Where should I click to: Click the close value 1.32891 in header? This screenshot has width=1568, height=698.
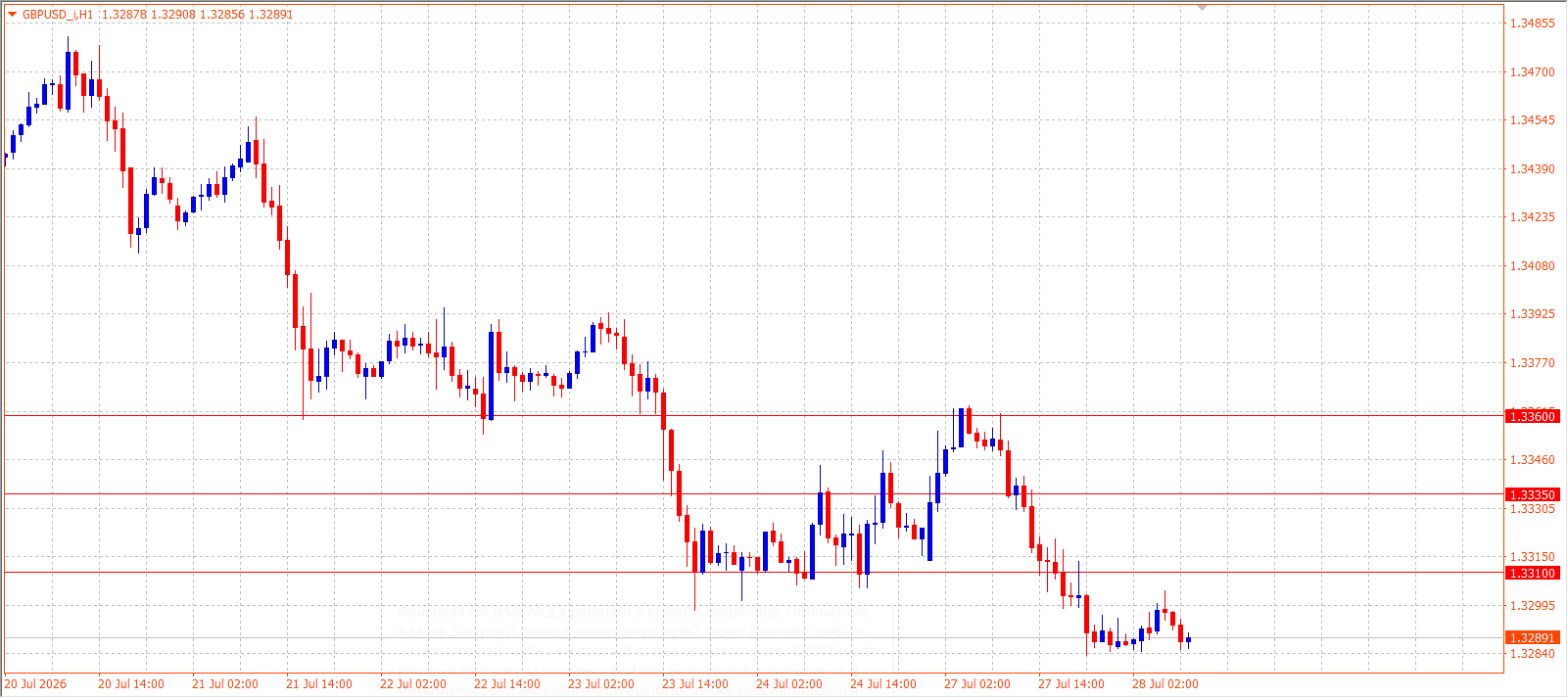tap(270, 15)
